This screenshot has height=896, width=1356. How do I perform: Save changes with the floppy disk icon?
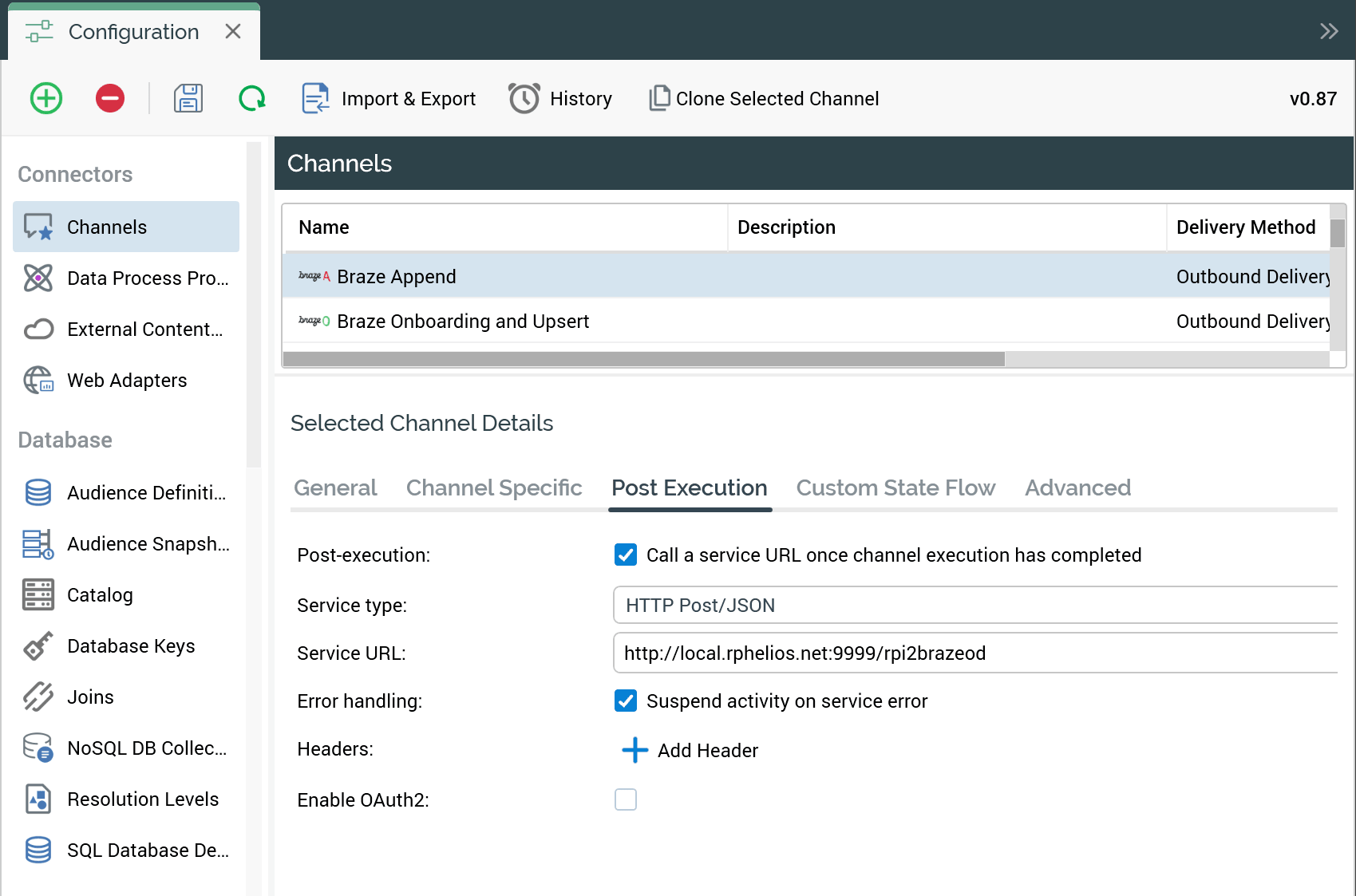[x=188, y=98]
